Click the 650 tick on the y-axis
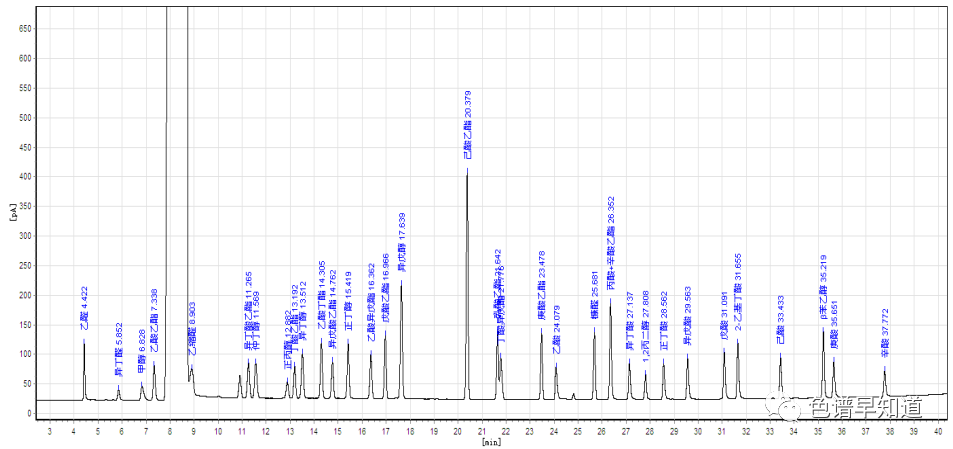Viewport: 953px width, 449px height. (x=23, y=29)
